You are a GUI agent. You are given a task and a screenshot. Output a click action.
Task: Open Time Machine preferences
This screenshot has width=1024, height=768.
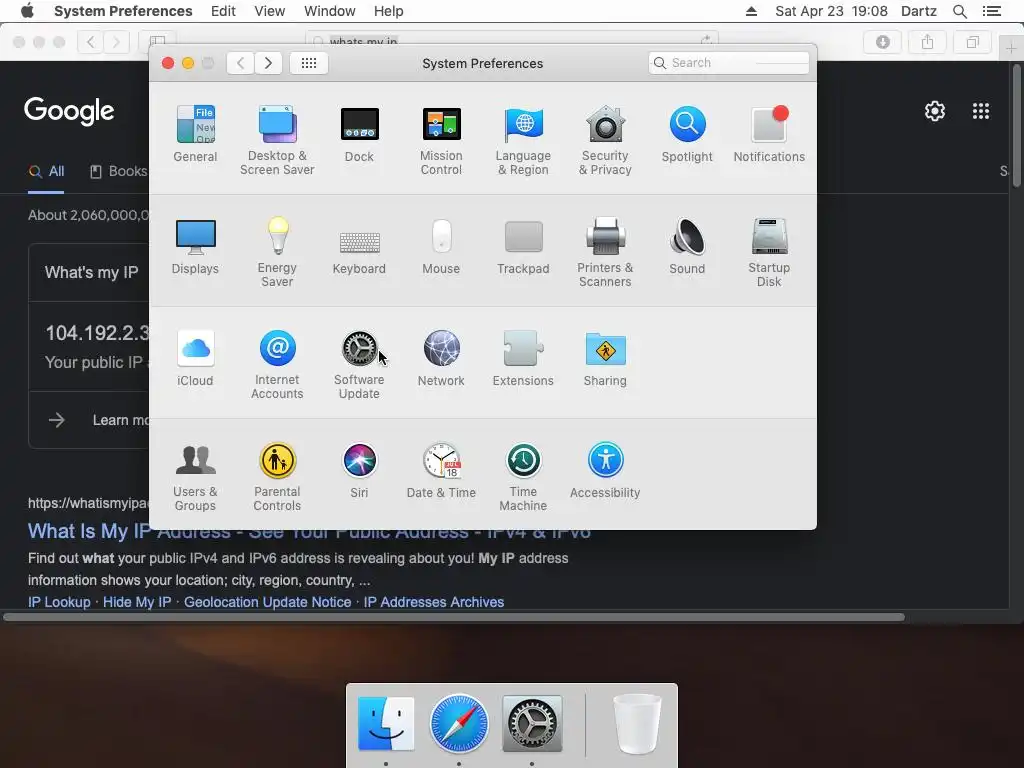point(523,477)
